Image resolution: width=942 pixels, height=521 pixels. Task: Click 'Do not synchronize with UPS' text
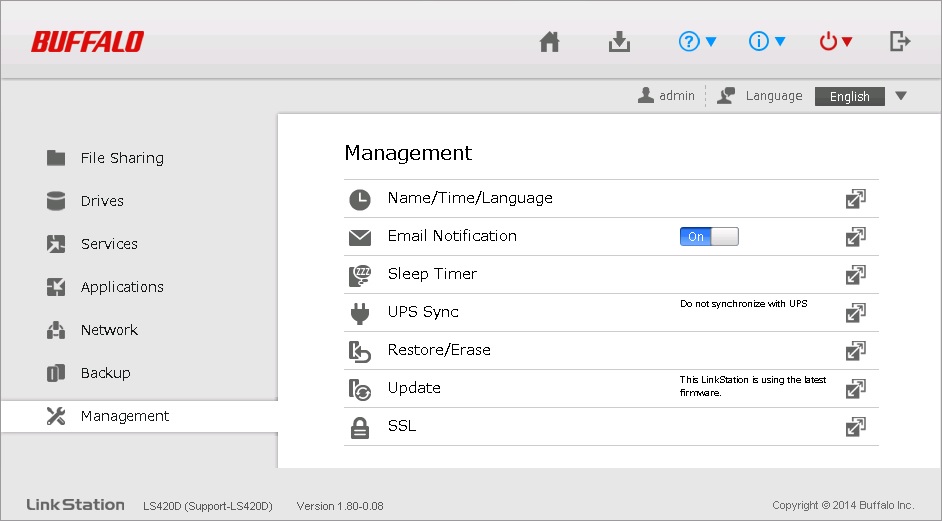[x=743, y=303]
